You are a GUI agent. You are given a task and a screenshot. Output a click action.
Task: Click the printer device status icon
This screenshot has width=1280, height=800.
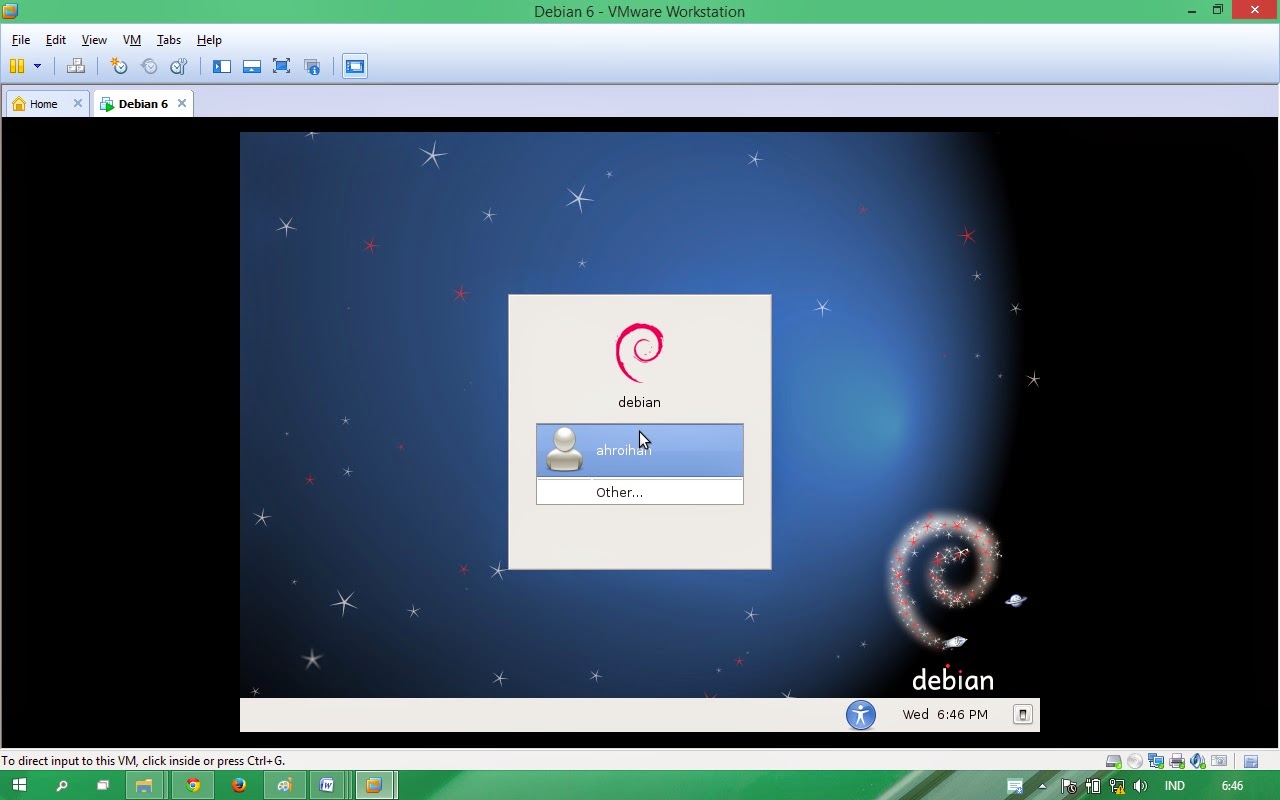tap(1178, 761)
